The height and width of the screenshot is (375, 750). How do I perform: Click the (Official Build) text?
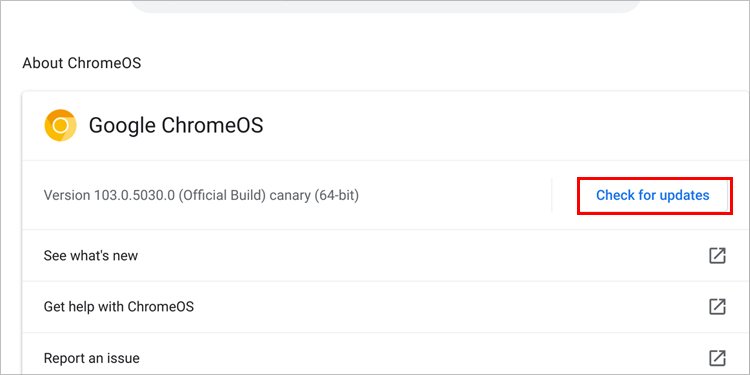pos(222,195)
